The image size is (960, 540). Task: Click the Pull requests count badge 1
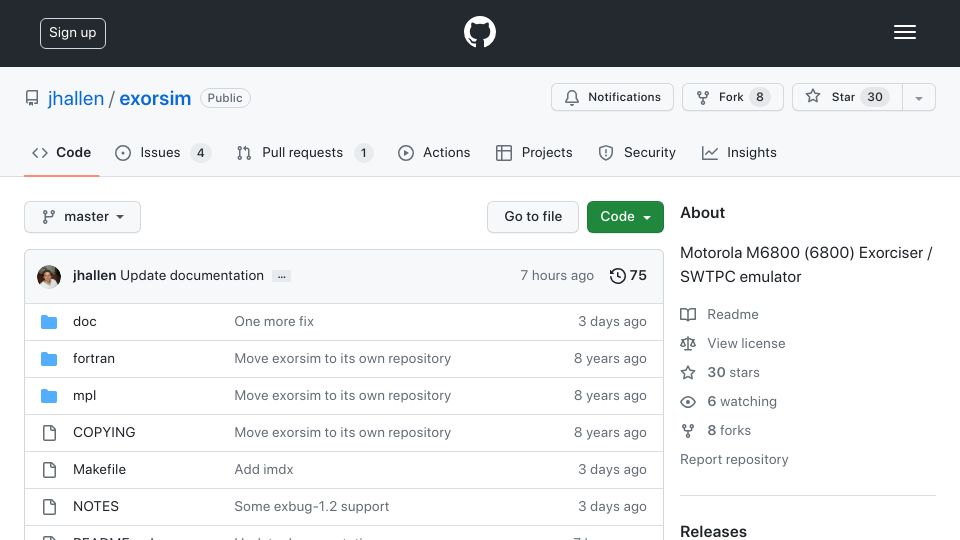363,152
